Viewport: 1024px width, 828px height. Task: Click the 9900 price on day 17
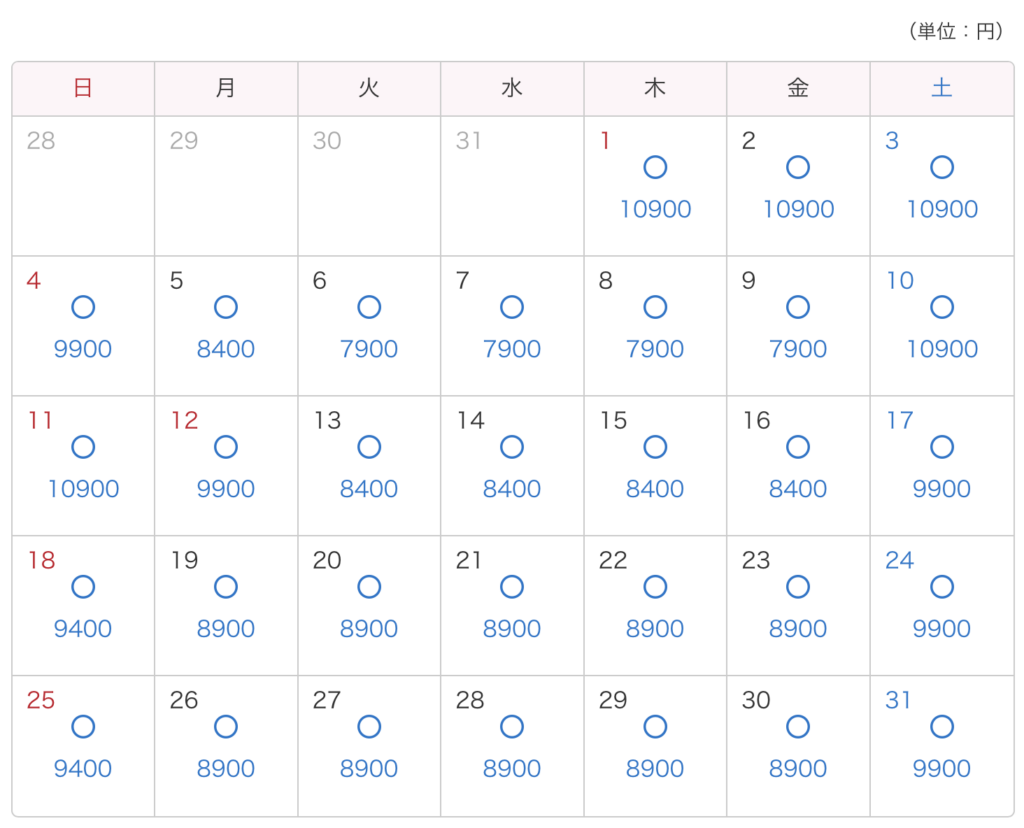point(942,489)
